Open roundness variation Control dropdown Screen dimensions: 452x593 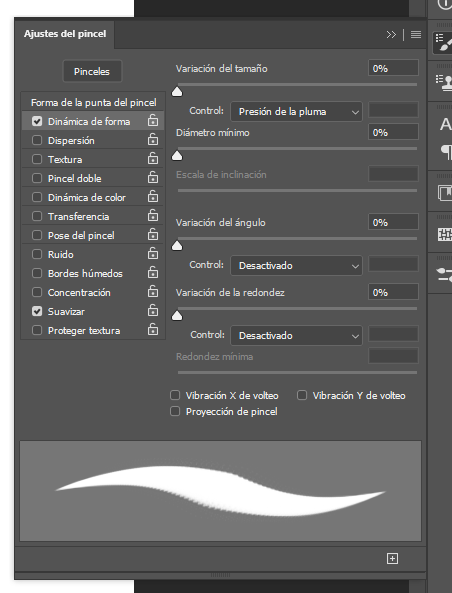(x=296, y=336)
